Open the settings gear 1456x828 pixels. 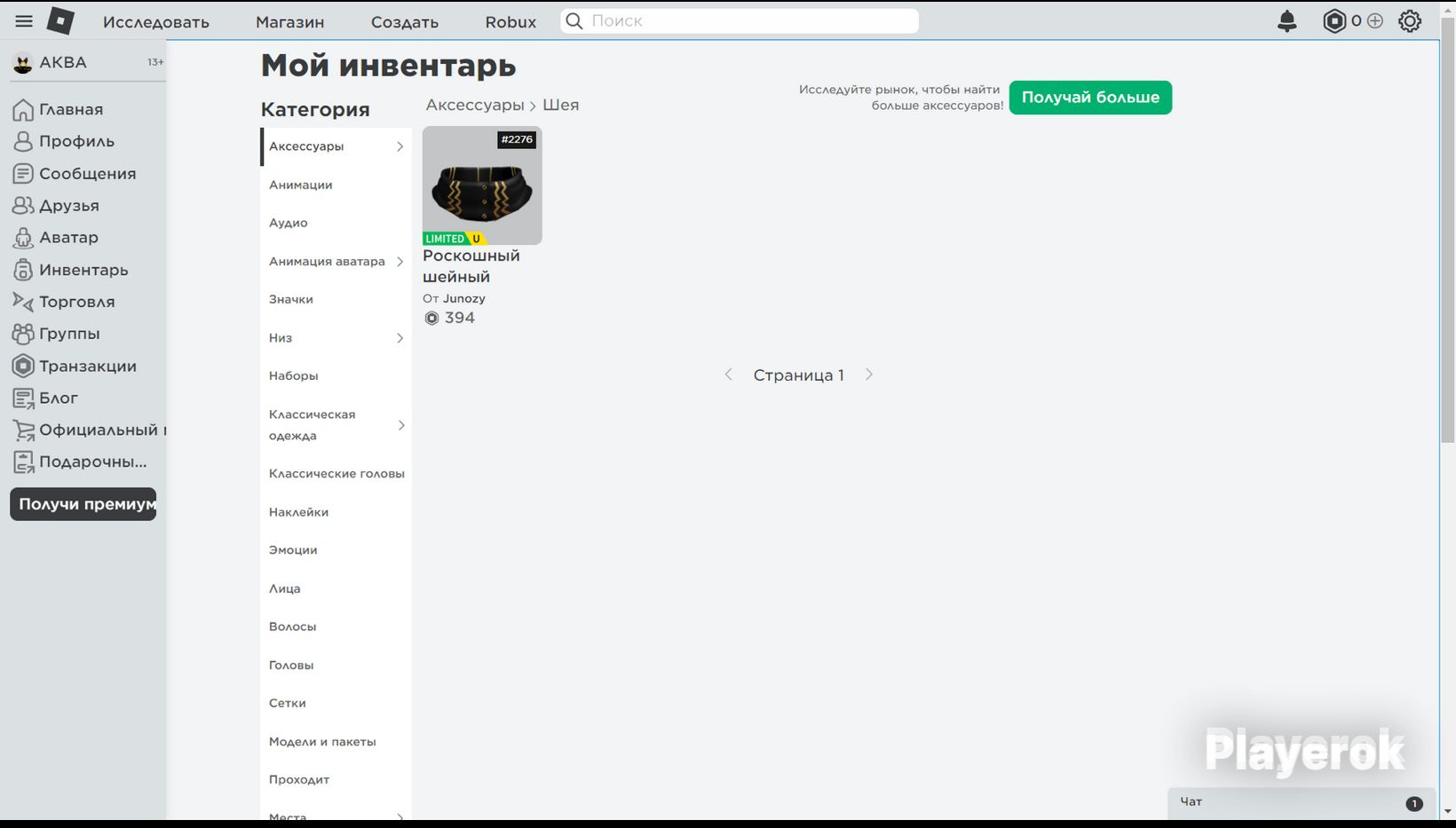pyautogui.click(x=1410, y=21)
